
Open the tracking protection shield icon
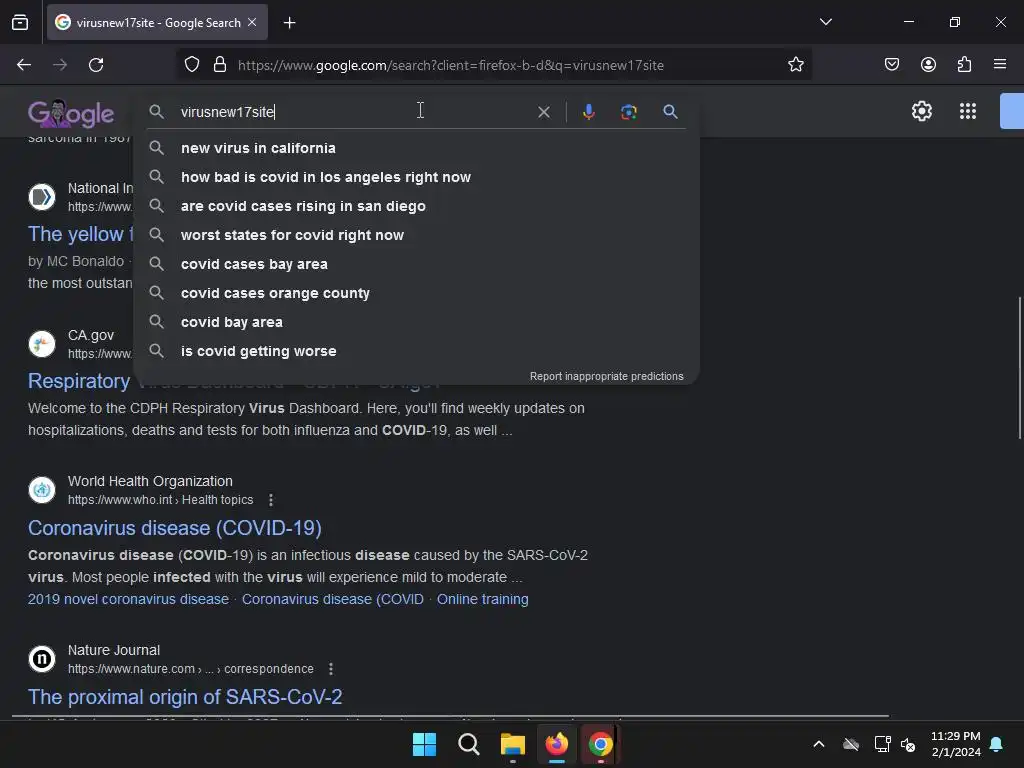tap(191, 65)
